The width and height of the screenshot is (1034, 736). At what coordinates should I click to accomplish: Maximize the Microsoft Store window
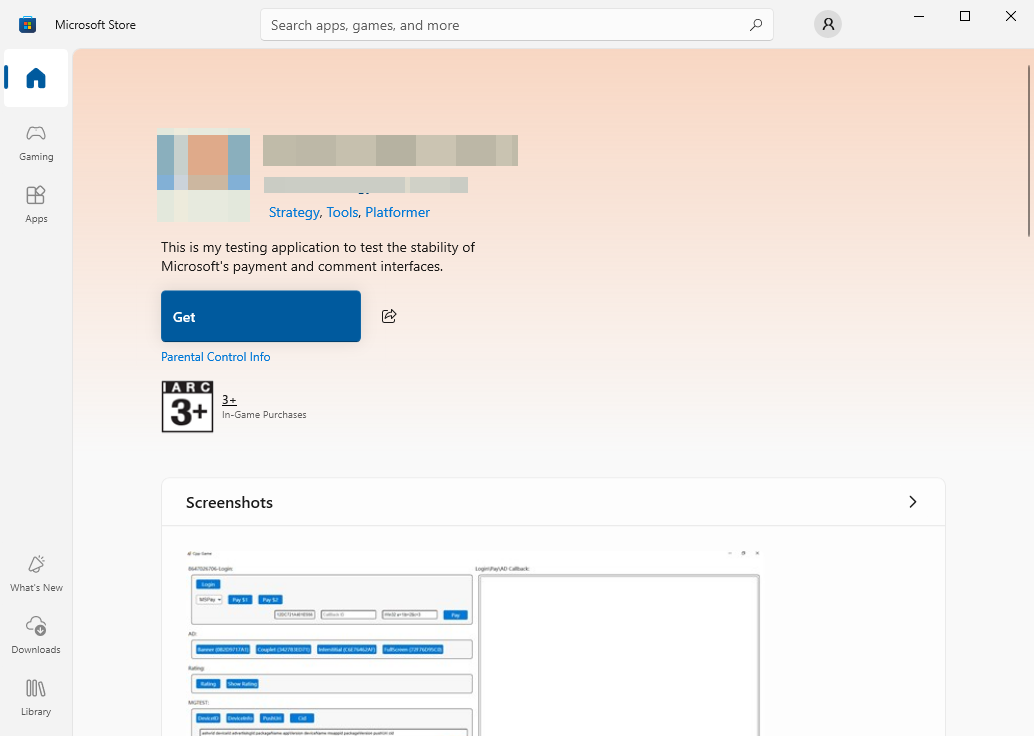(965, 16)
